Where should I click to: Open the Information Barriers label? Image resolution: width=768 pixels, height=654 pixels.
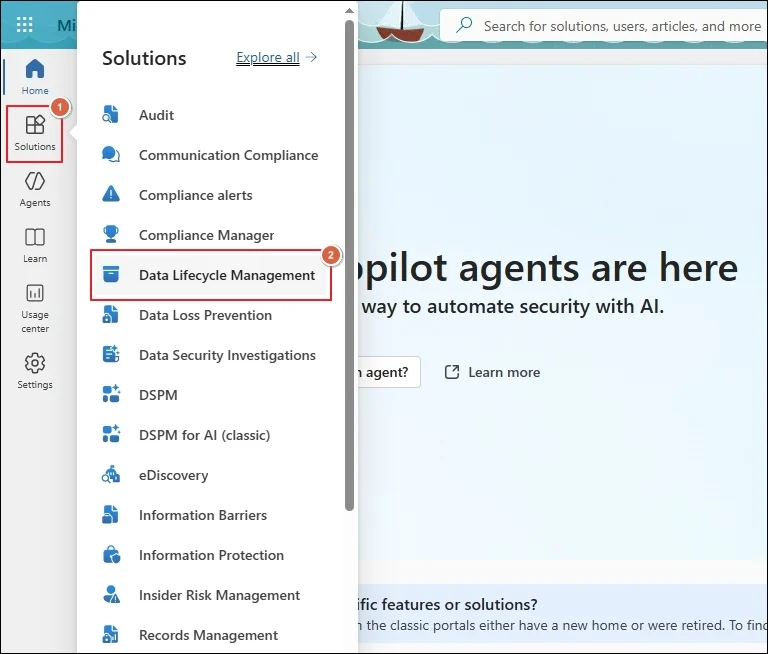(203, 515)
